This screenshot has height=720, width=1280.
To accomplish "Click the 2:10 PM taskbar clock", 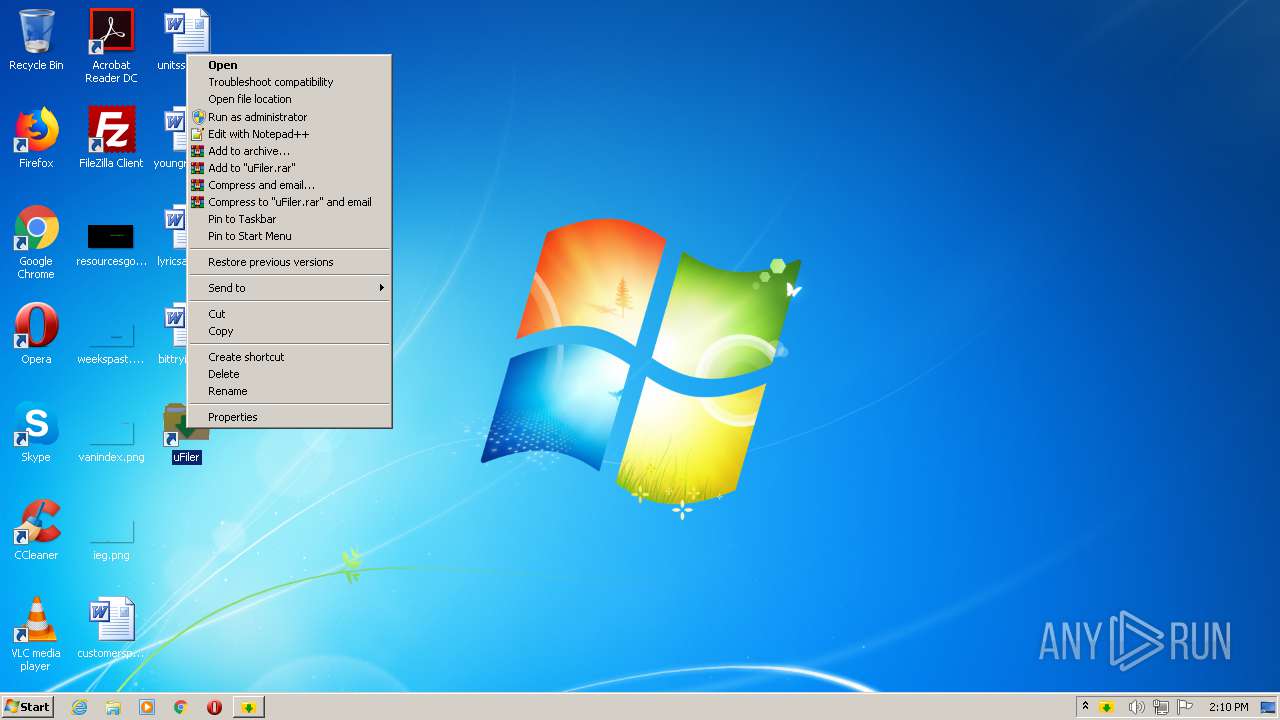I will (x=1228, y=707).
